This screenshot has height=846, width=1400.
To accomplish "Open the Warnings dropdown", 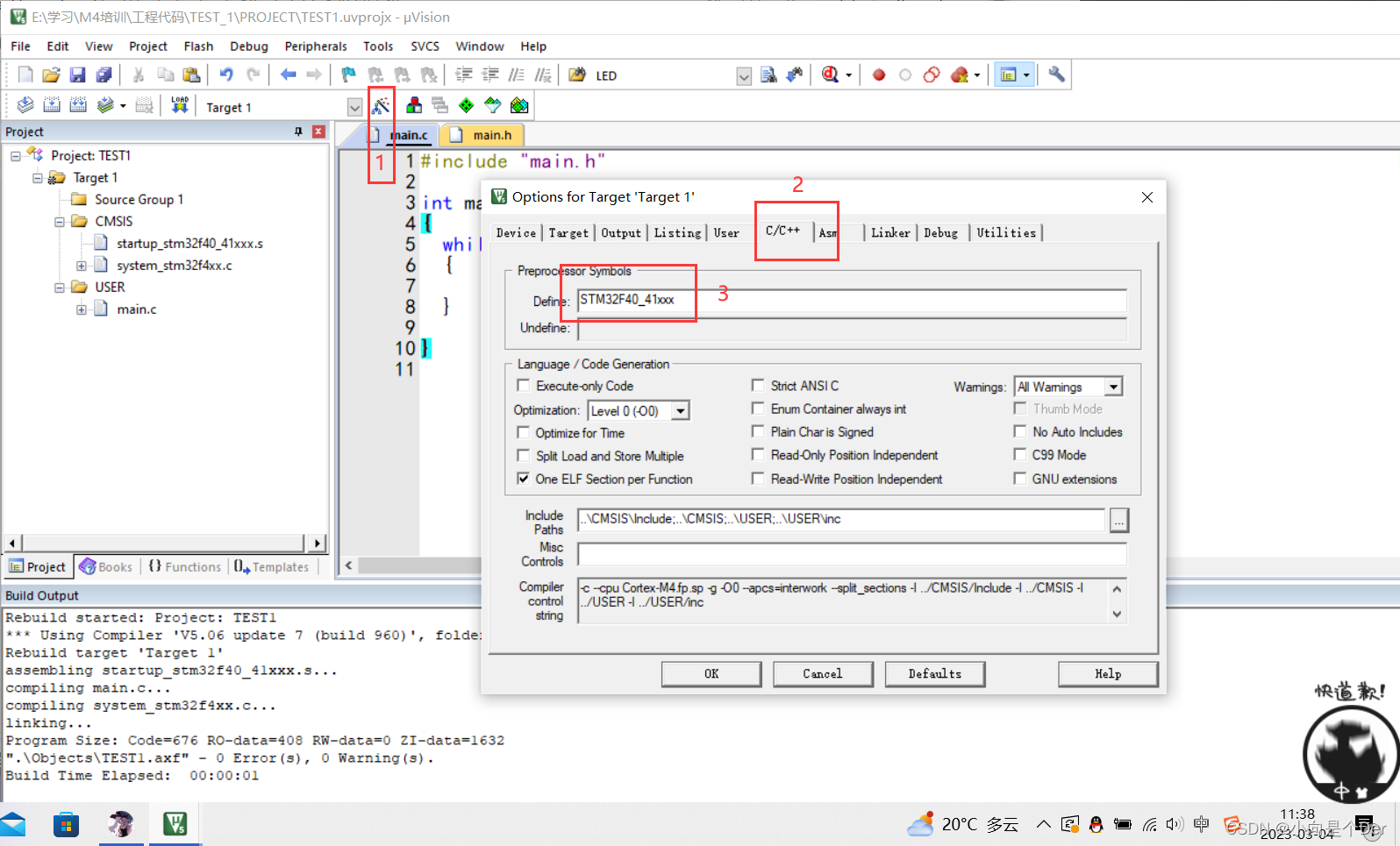I will pyautogui.click(x=1114, y=387).
